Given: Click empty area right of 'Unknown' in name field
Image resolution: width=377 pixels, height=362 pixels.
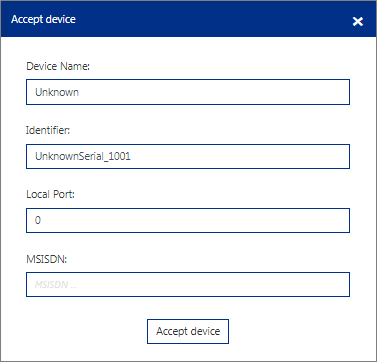Looking at the screenshot, I should (x=213, y=92).
